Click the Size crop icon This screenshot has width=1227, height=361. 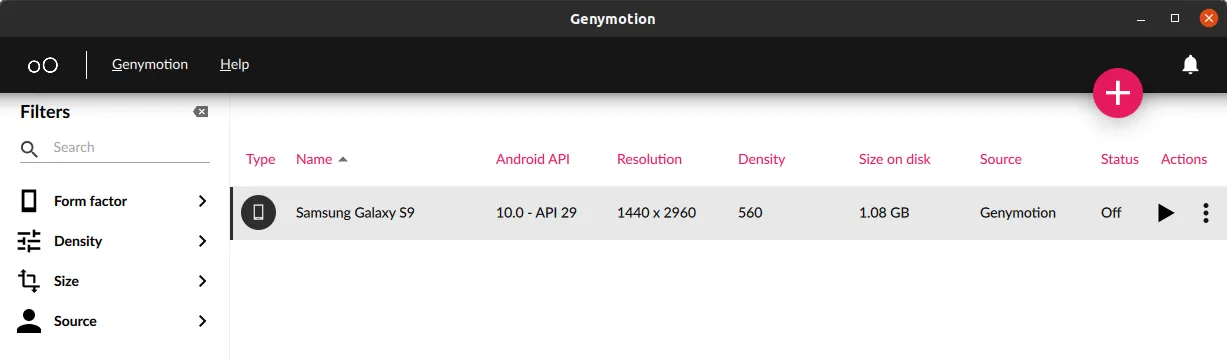(29, 281)
